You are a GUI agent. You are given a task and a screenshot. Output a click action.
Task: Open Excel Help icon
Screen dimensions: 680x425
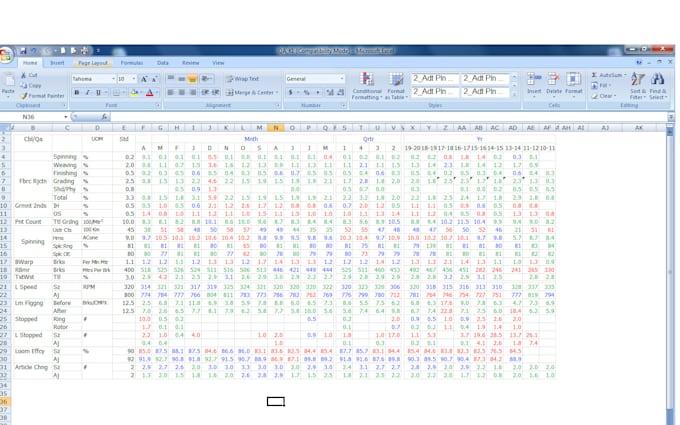639,62
